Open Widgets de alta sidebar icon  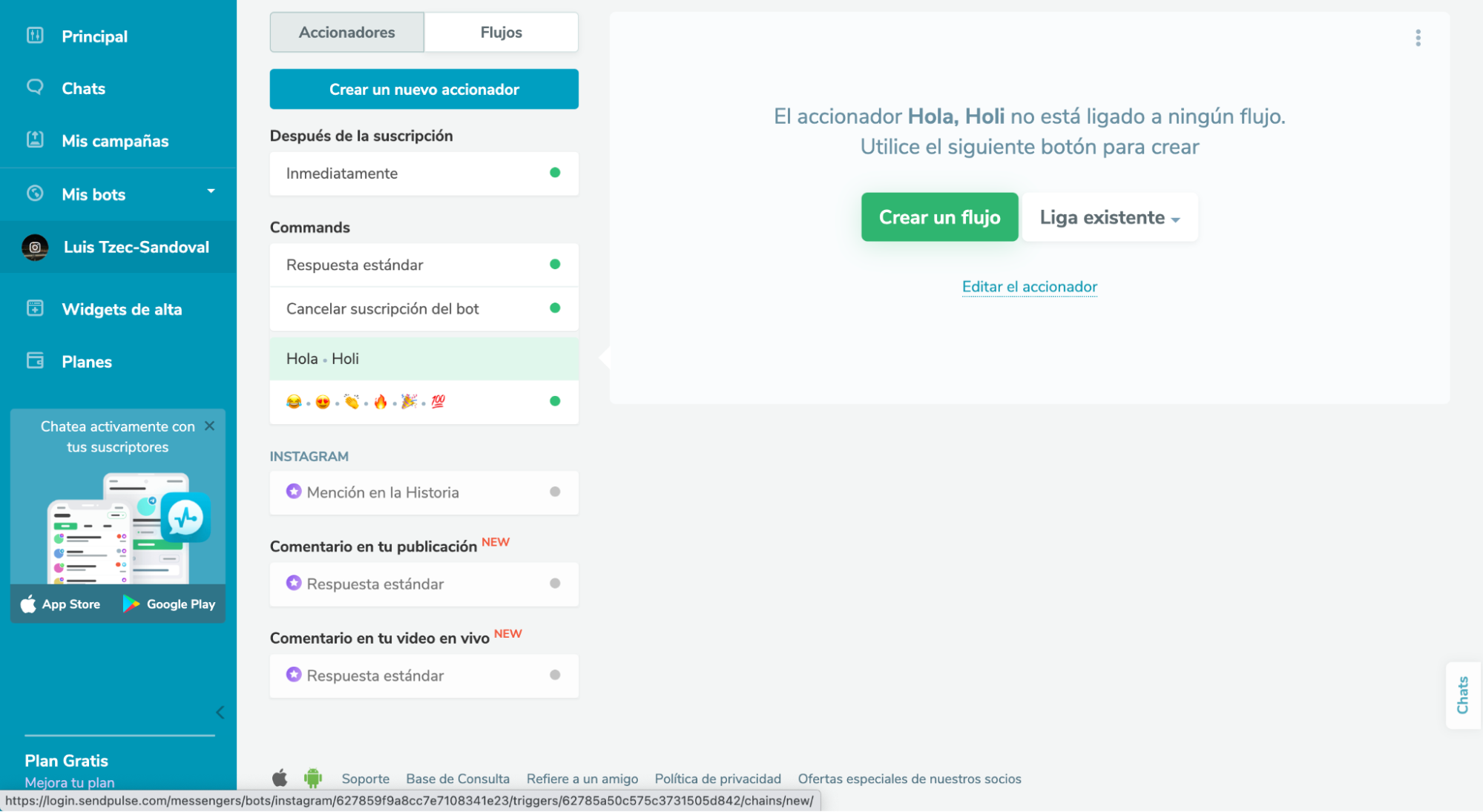(x=35, y=308)
